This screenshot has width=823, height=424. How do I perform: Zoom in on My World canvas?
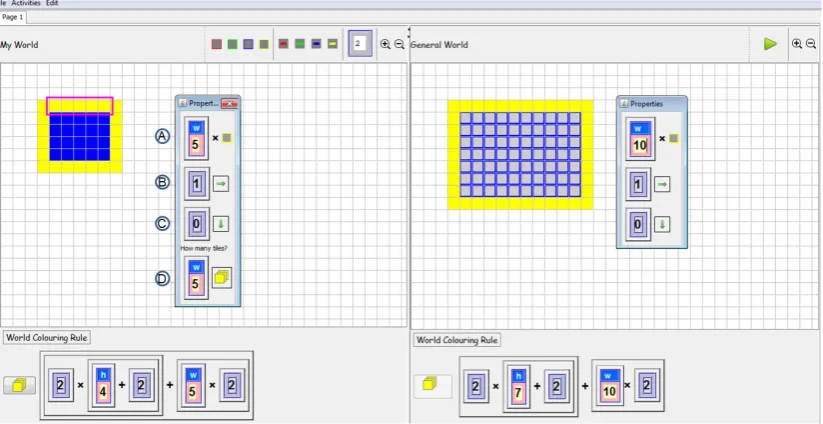pyautogui.click(x=385, y=45)
